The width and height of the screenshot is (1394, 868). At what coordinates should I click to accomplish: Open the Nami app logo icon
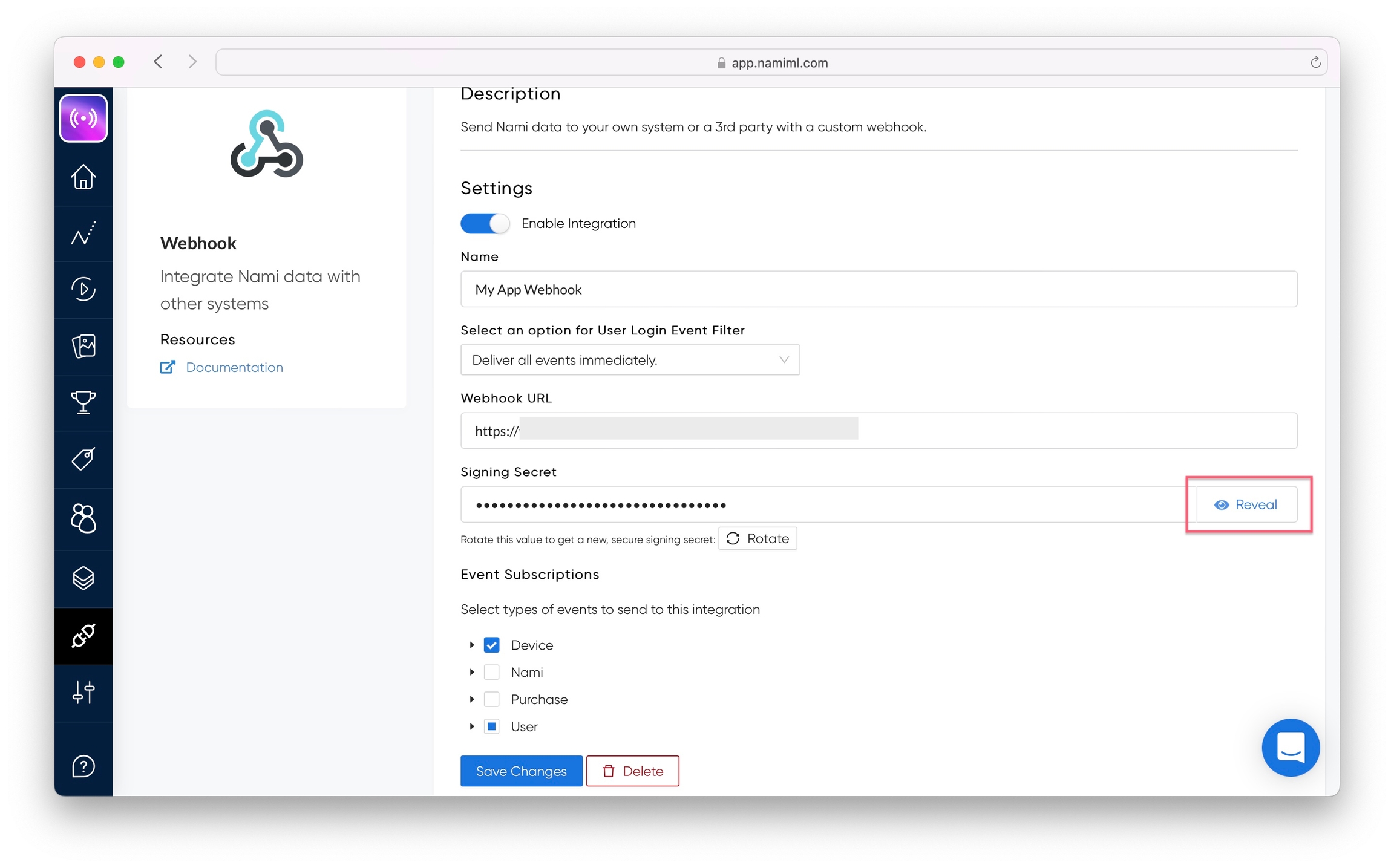[83, 119]
